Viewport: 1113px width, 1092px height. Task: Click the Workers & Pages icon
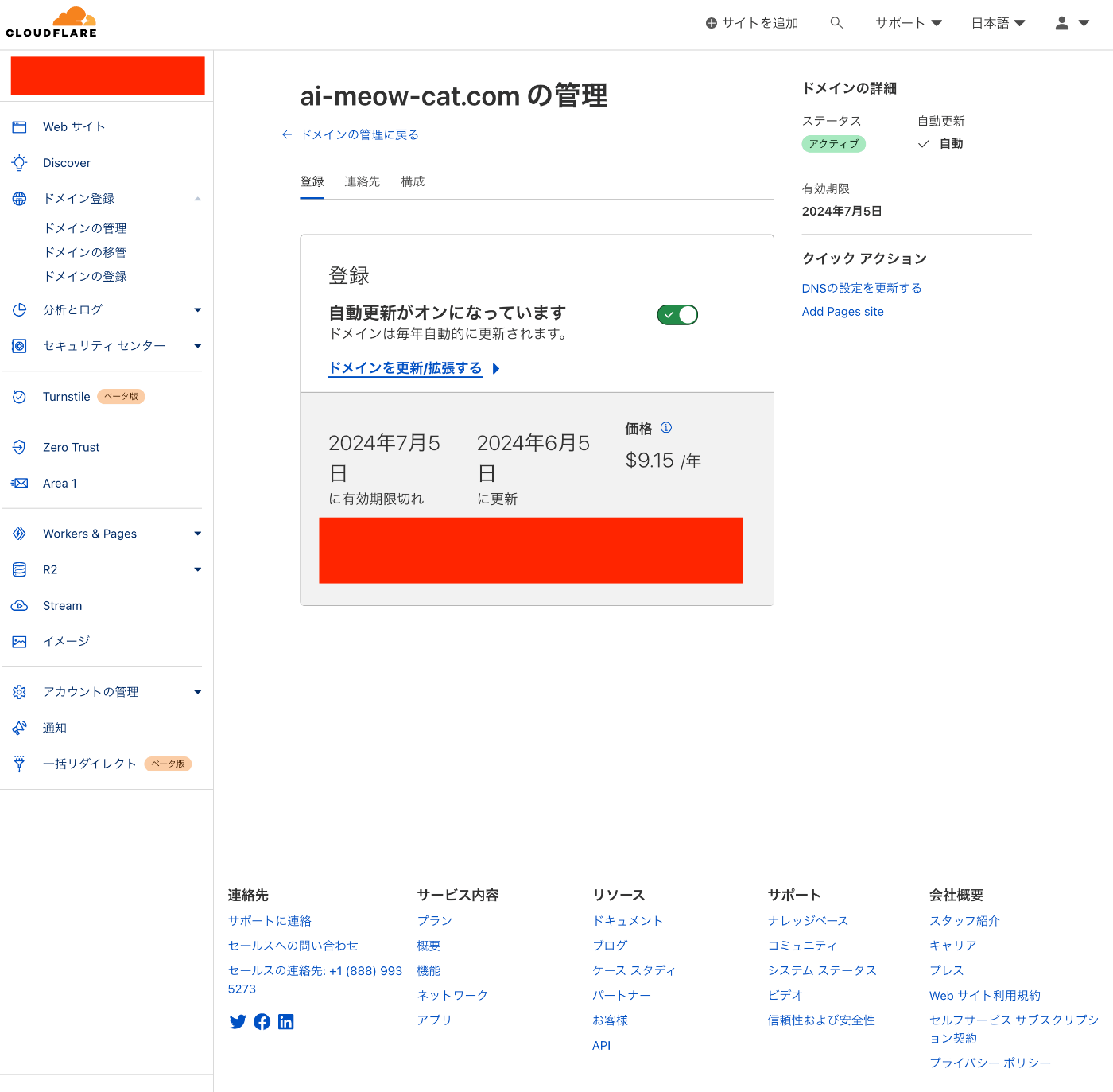coord(19,534)
